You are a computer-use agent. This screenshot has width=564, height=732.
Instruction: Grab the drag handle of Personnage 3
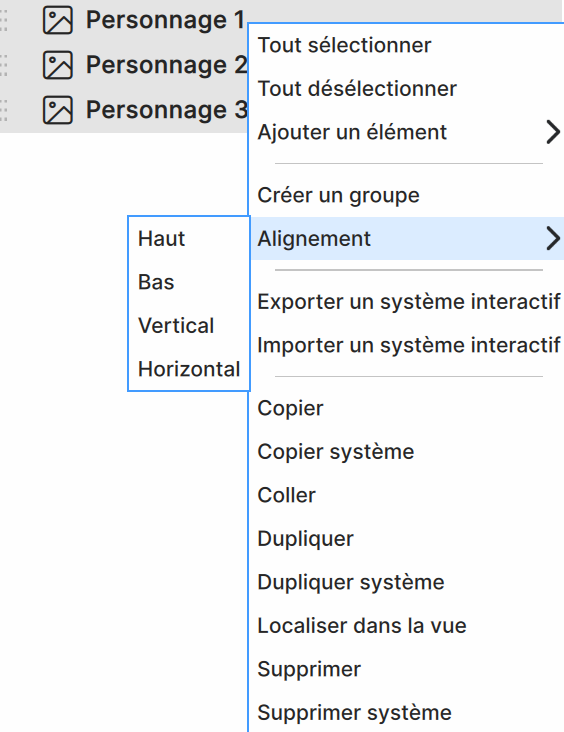point(4,110)
